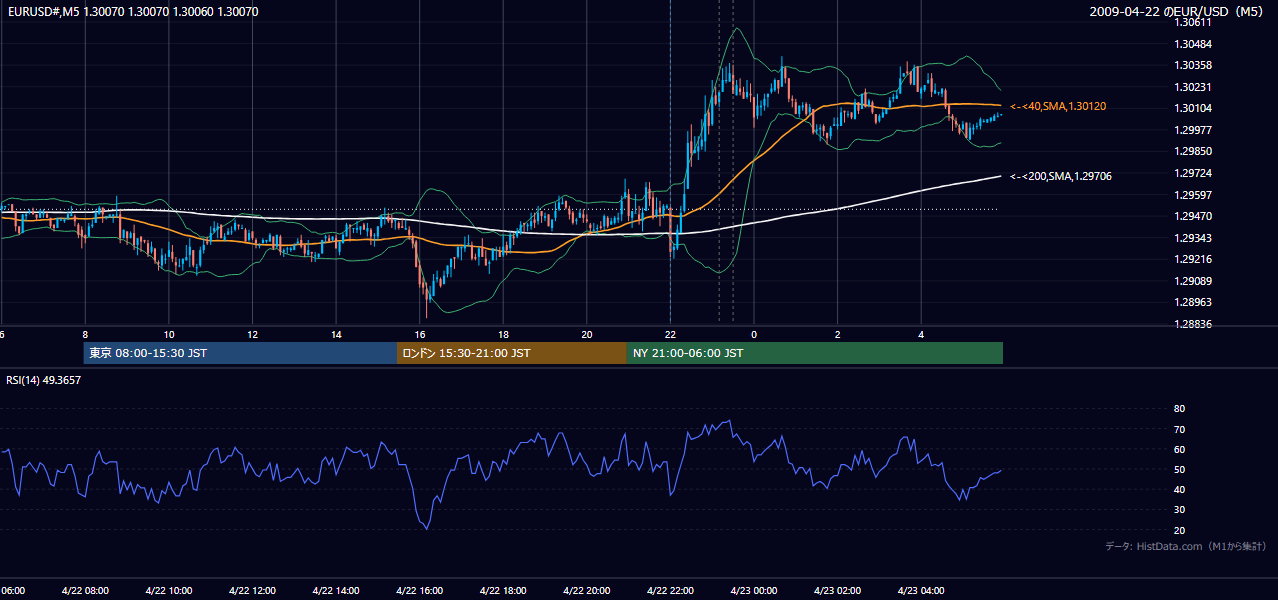Select the ロンドン 15:30-21:00 JST session bar
The width and height of the screenshot is (1278, 600).
pyautogui.click(x=512, y=353)
